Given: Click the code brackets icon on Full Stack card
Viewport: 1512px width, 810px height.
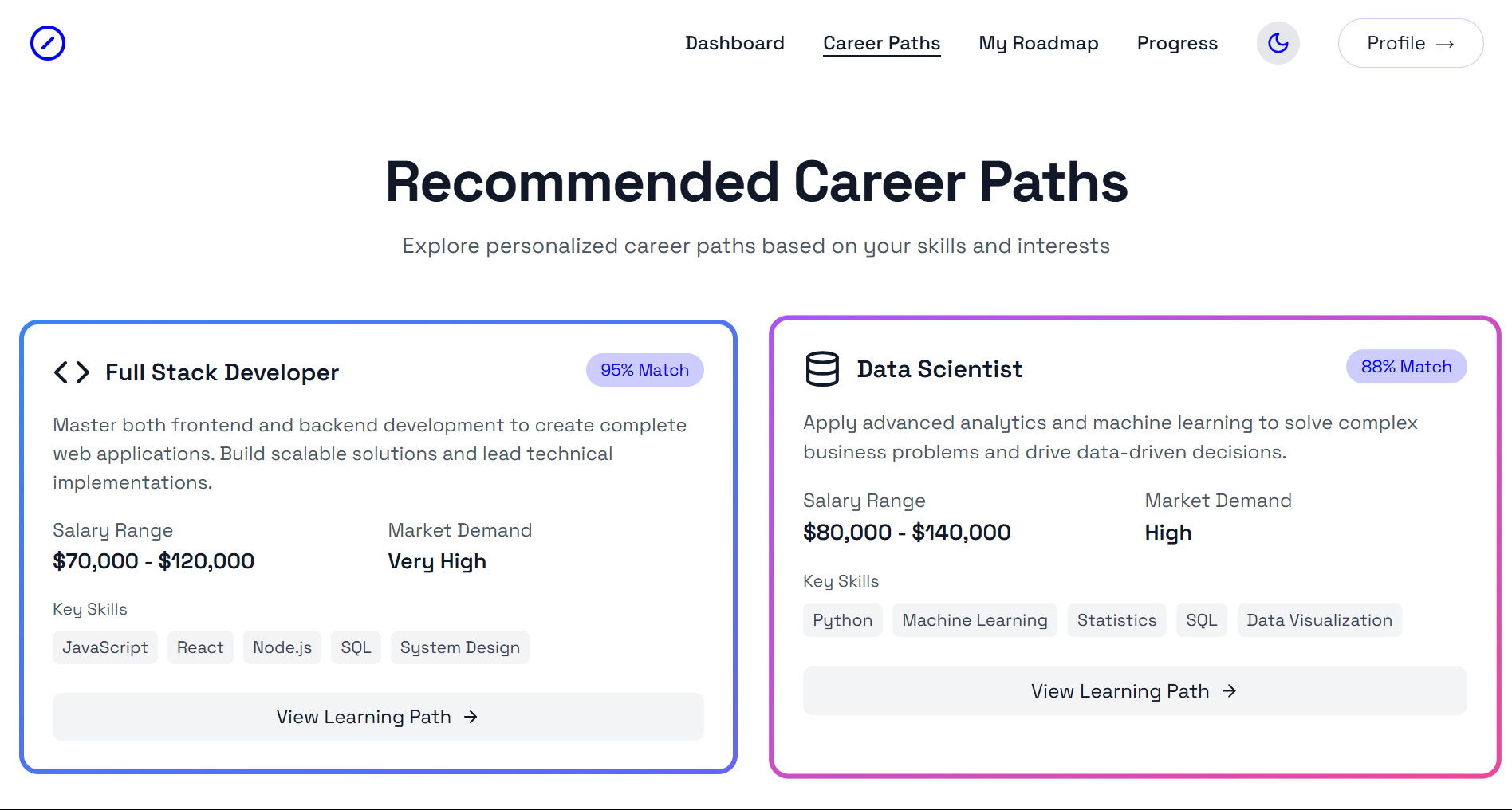Looking at the screenshot, I should click(72, 372).
